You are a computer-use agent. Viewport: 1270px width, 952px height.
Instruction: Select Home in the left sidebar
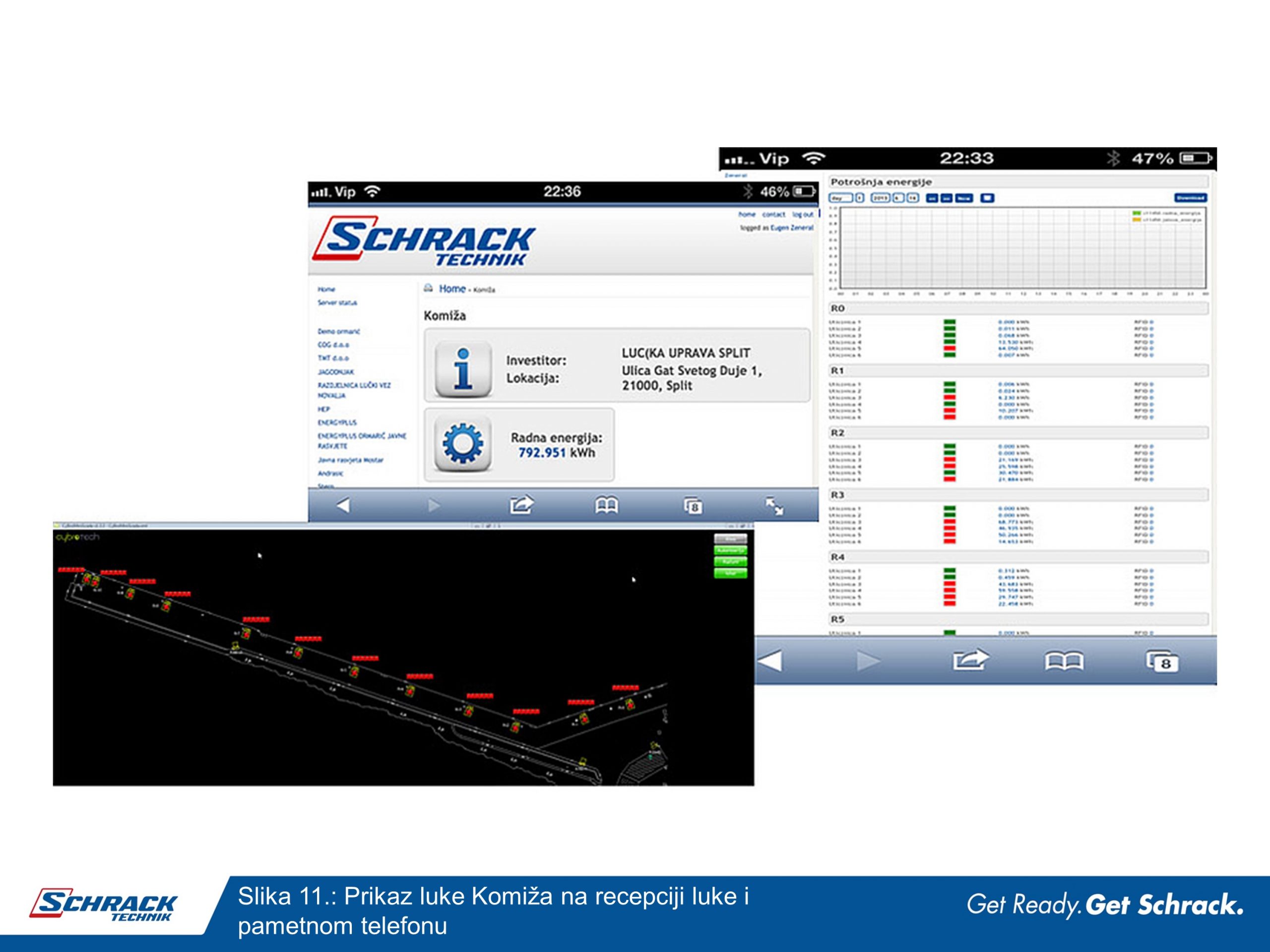point(326,289)
